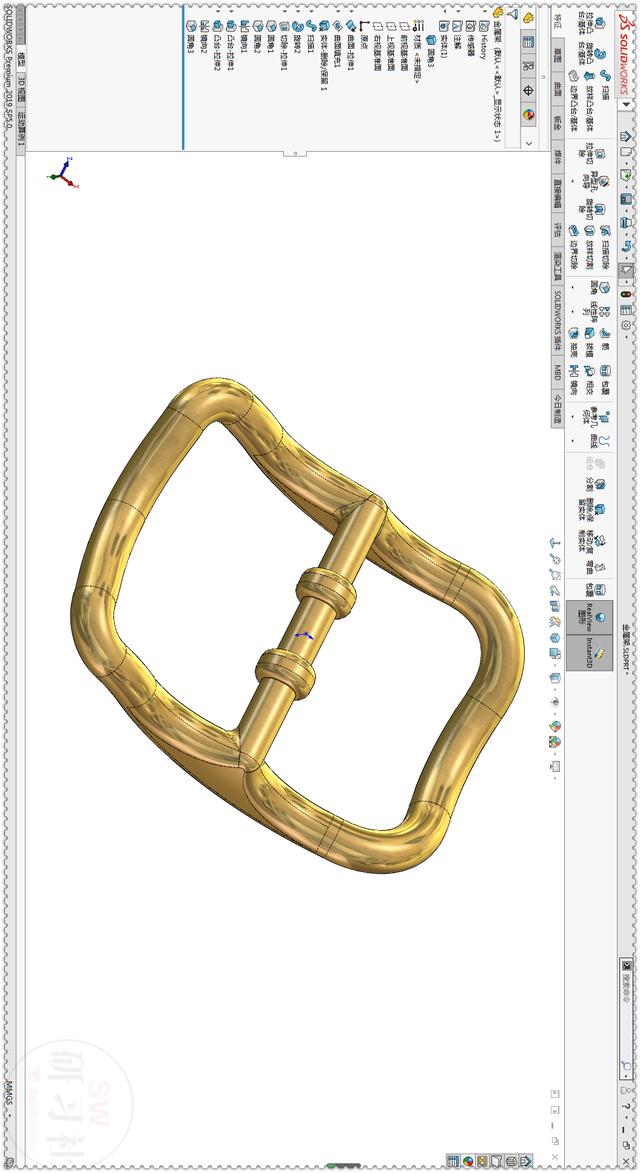
Task: Open the 曲面 surfaces ribbon tab
Action: pos(558,89)
